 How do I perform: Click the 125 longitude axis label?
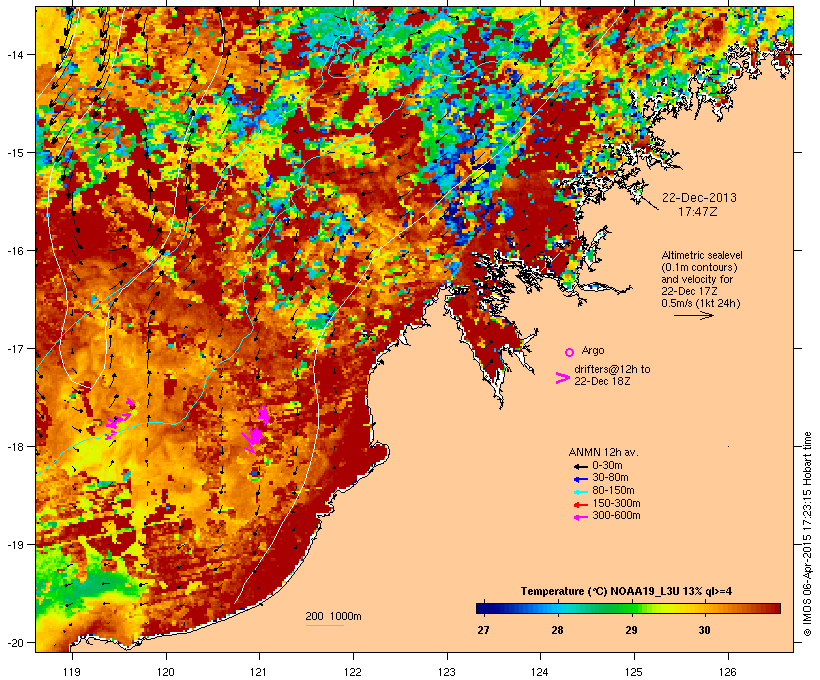tap(634, 672)
